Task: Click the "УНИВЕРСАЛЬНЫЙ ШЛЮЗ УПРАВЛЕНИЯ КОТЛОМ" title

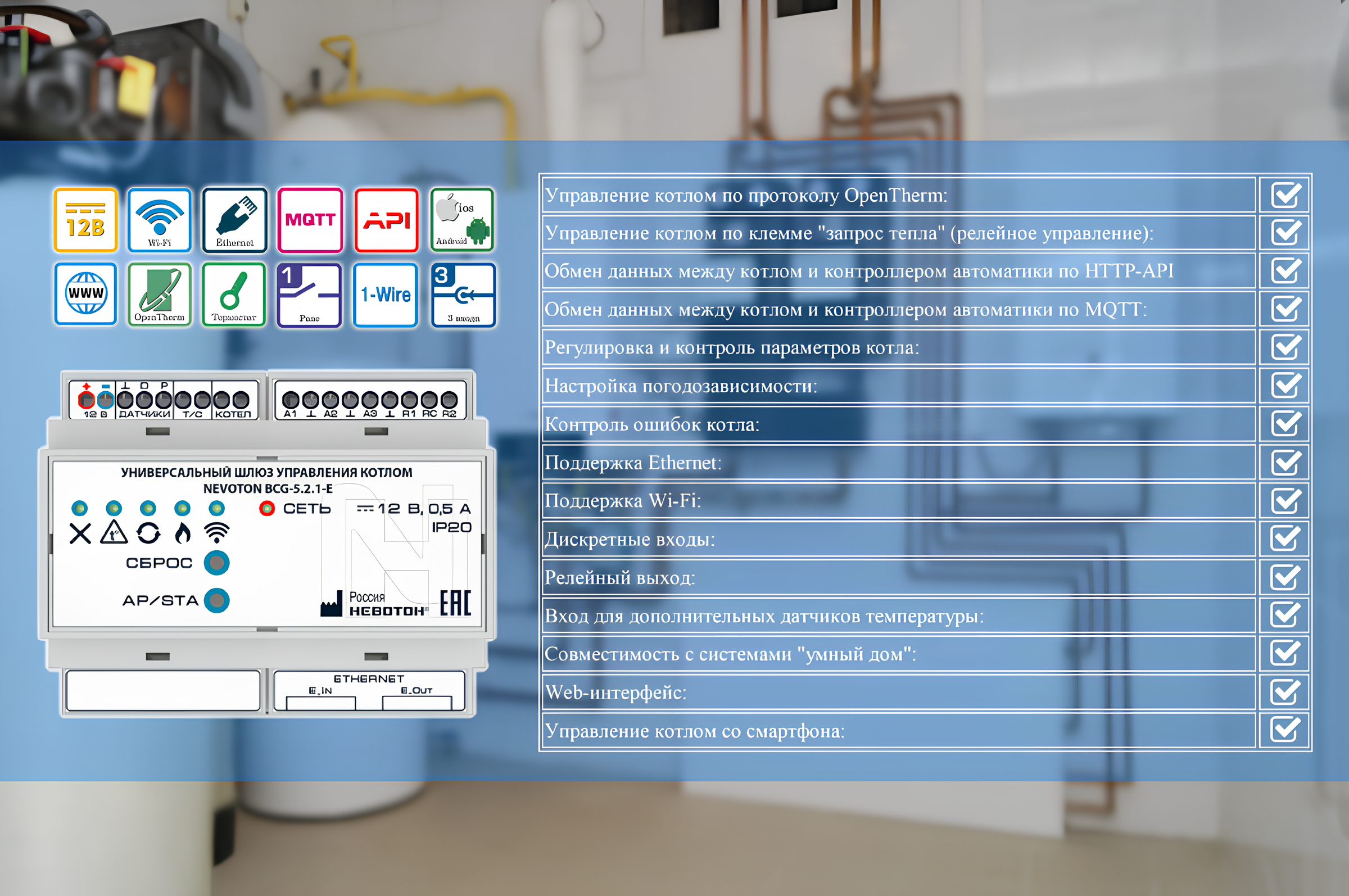Action: coord(267,473)
